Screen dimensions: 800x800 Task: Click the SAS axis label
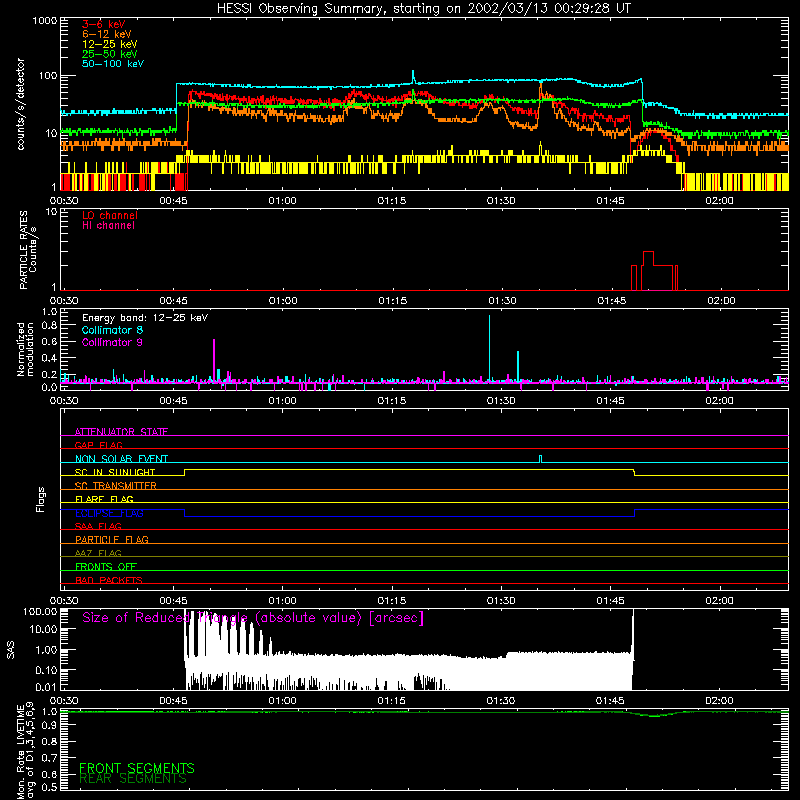pos(10,650)
